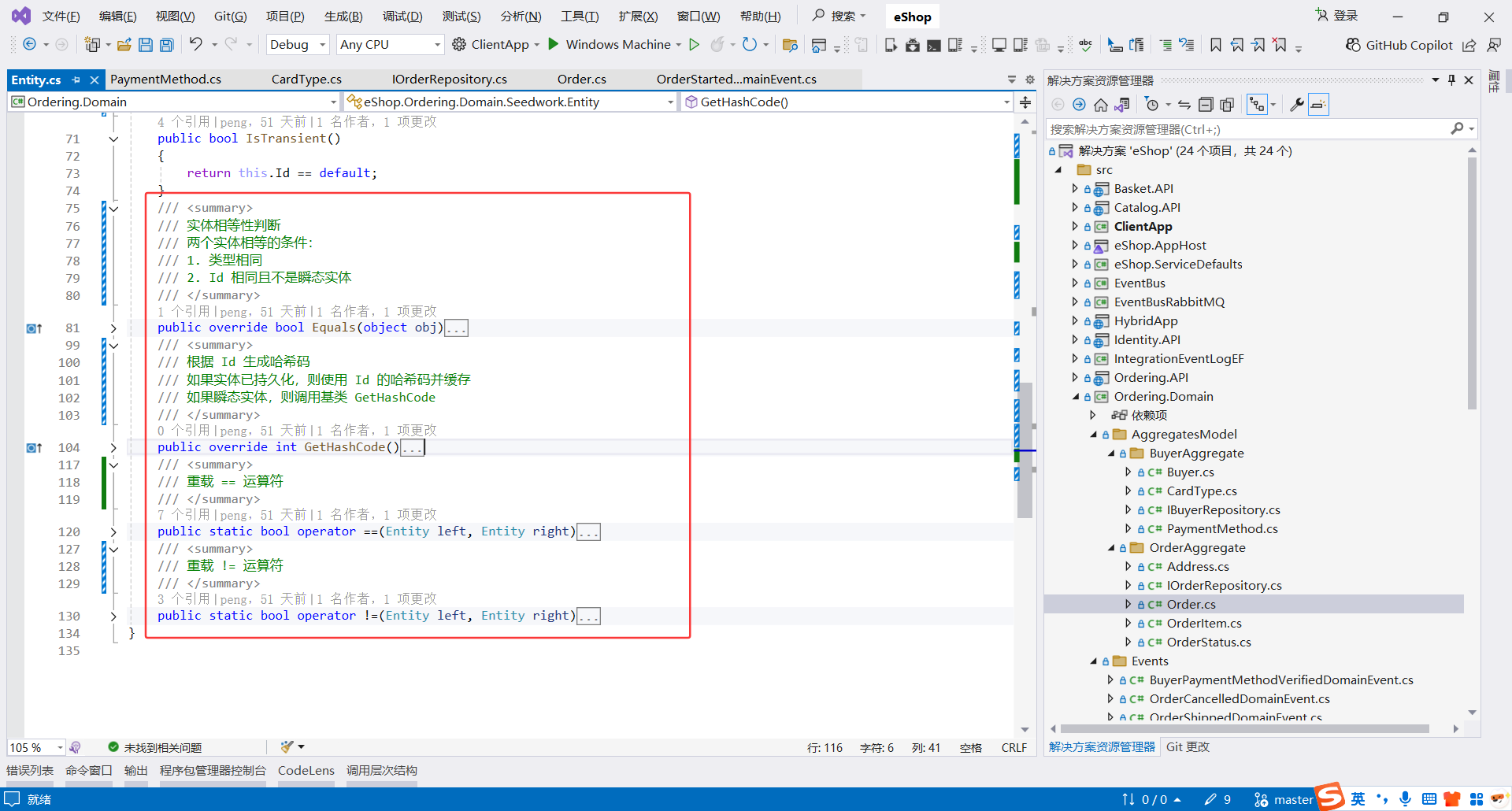This screenshot has height=811, width=1512.
Task: Open the Any CPU platform dropdown
Action: (x=390, y=45)
